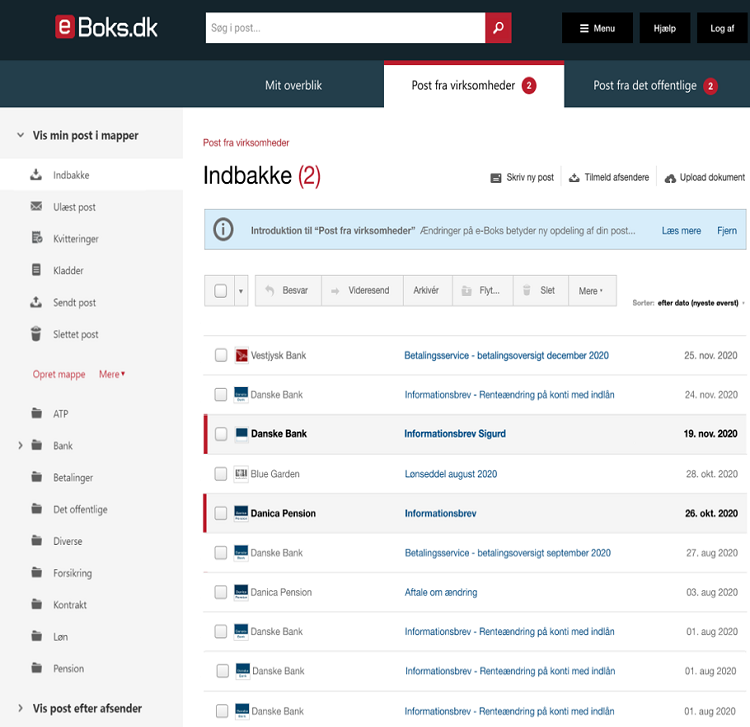
Task: Open the Menu button
Action: [x=597, y=28]
